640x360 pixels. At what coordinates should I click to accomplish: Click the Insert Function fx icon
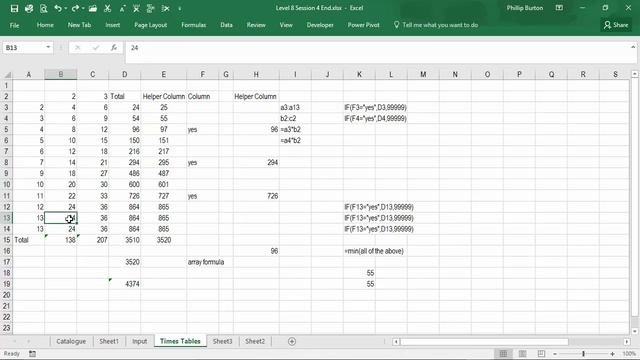click(114, 48)
